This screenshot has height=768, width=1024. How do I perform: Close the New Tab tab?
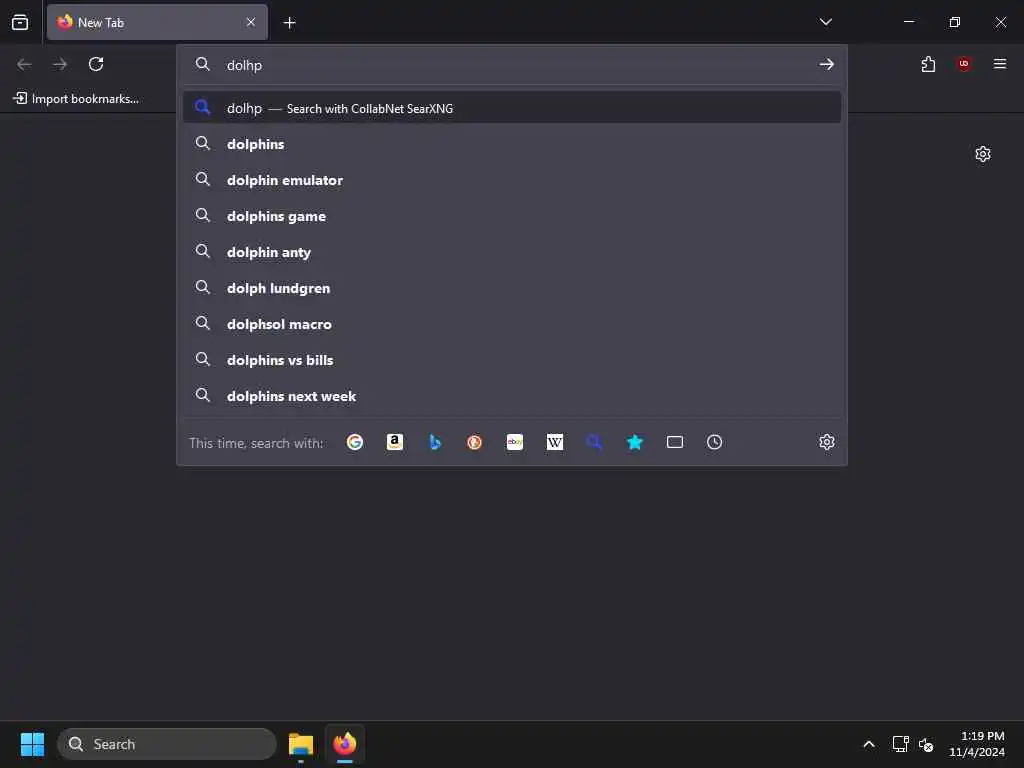[x=251, y=22]
